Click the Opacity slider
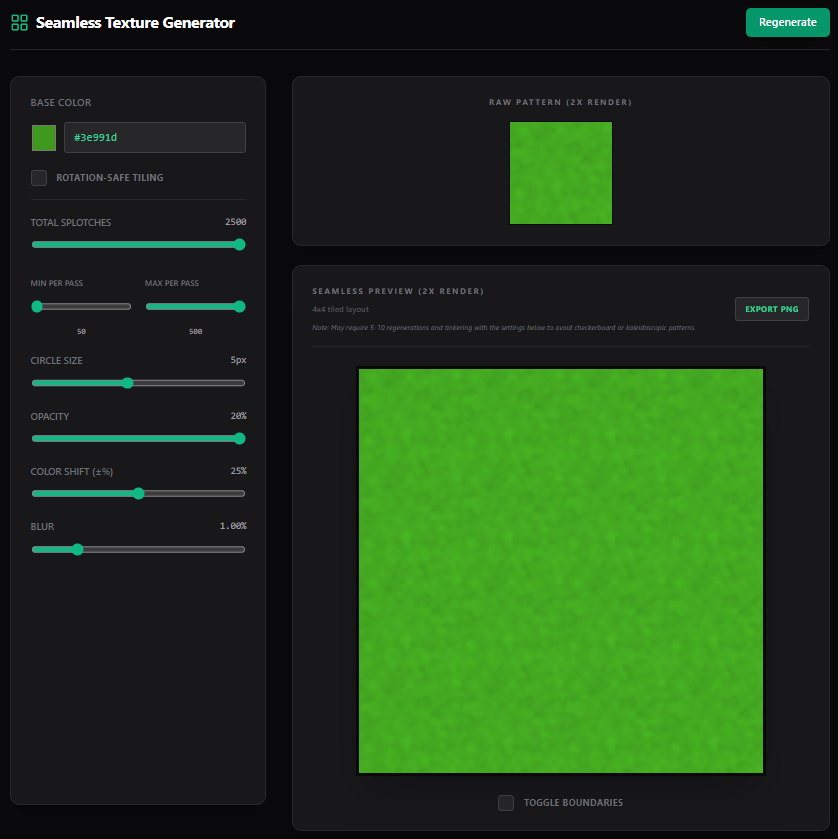 coord(139,439)
